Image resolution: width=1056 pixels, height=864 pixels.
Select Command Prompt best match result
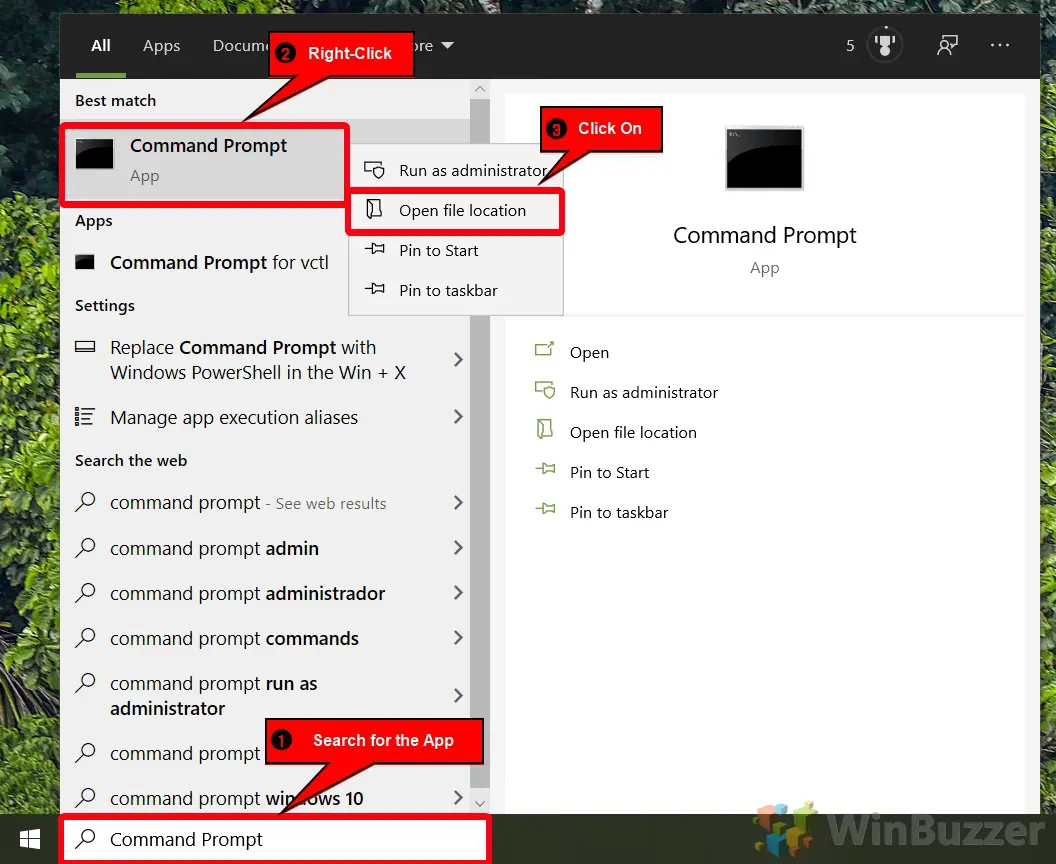[204, 162]
